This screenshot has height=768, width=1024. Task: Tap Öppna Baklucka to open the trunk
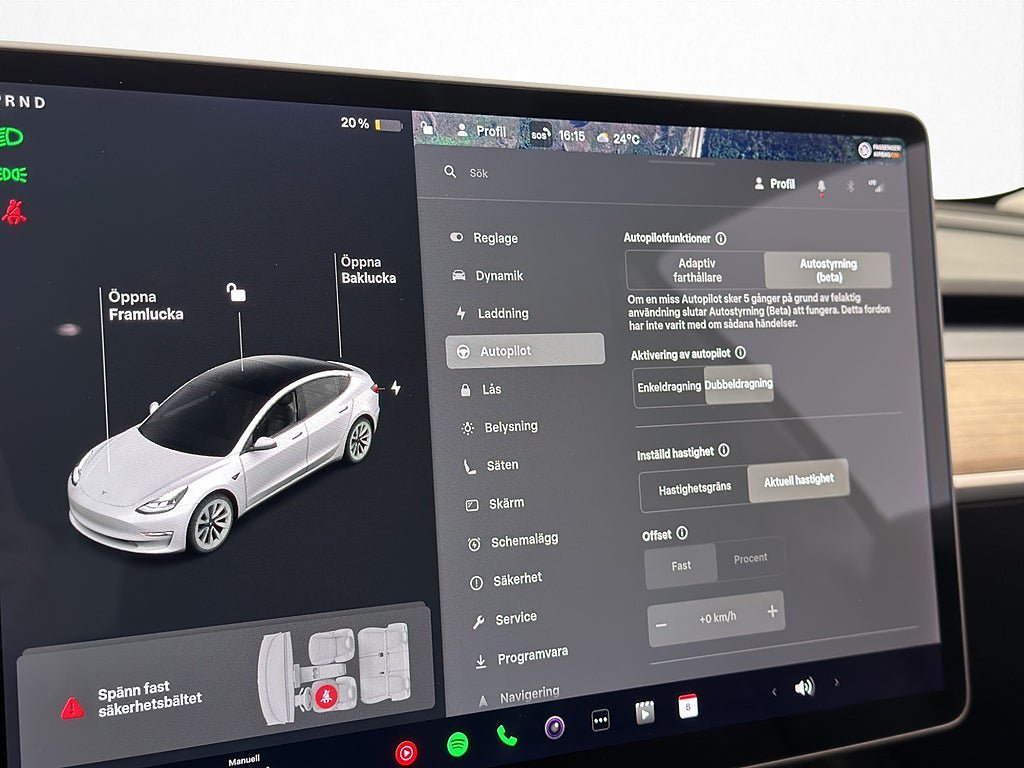click(x=368, y=270)
